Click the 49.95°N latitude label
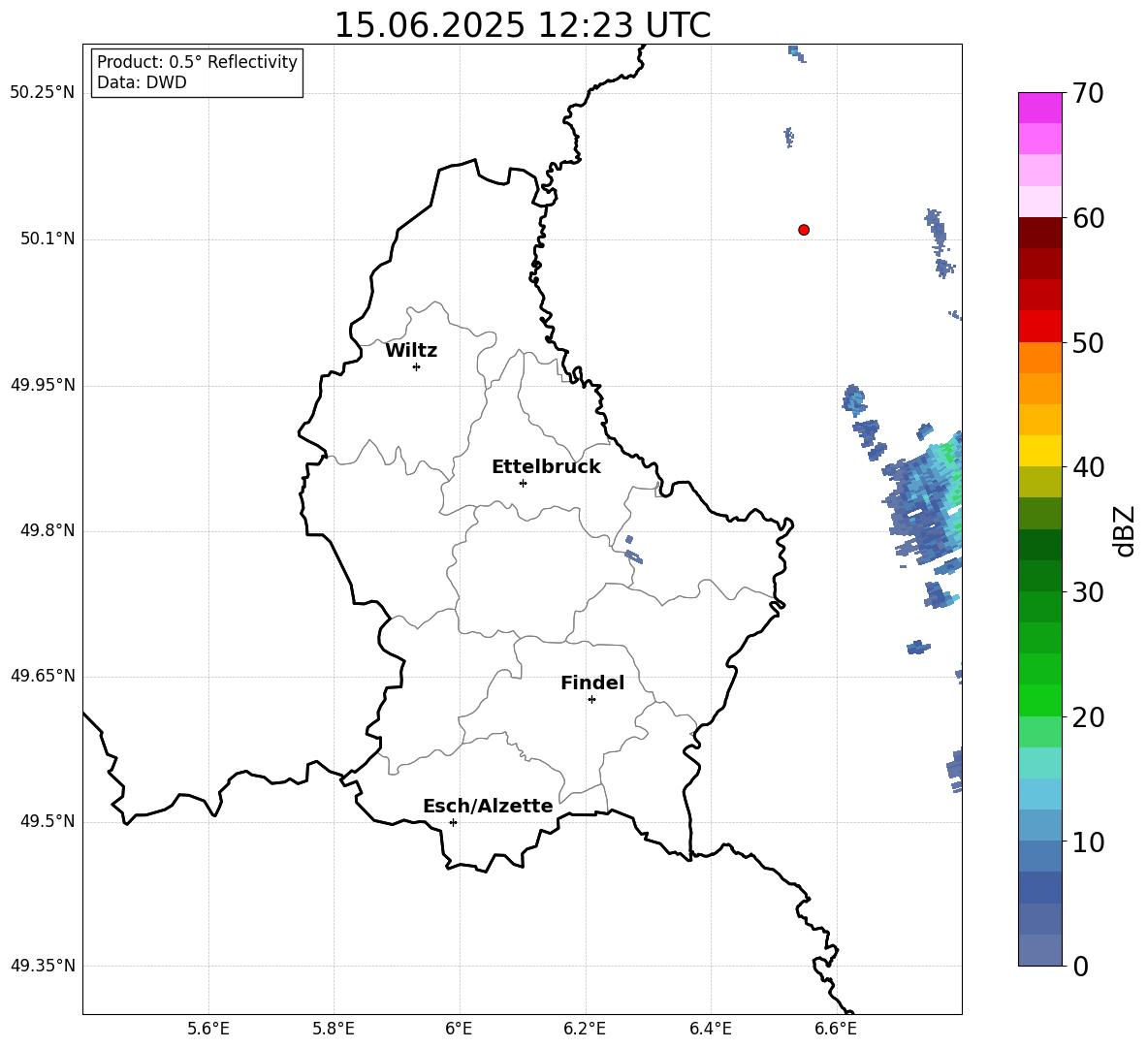 (x=43, y=385)
